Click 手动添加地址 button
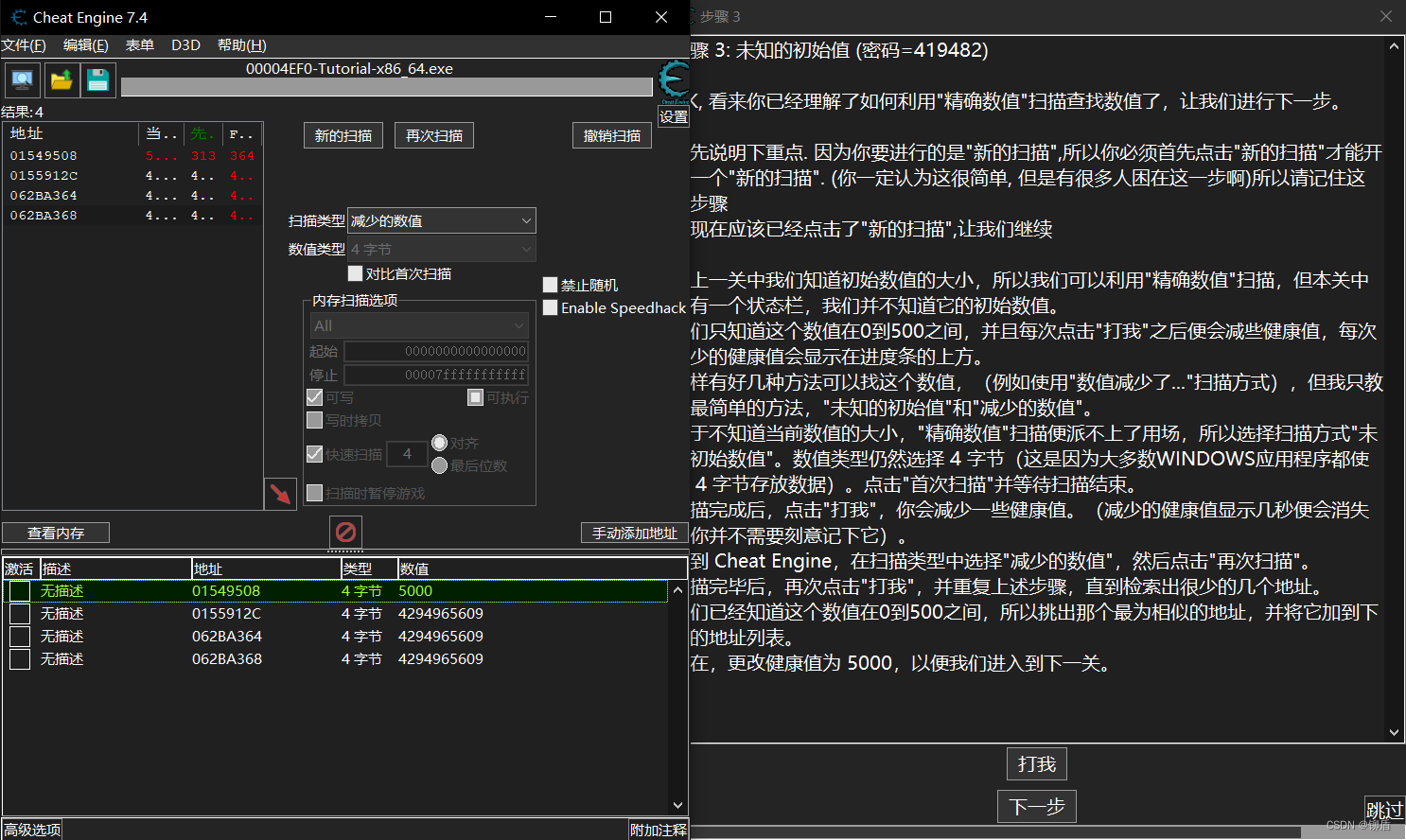Screen dimensions: 1406x840 pos(634,533)
